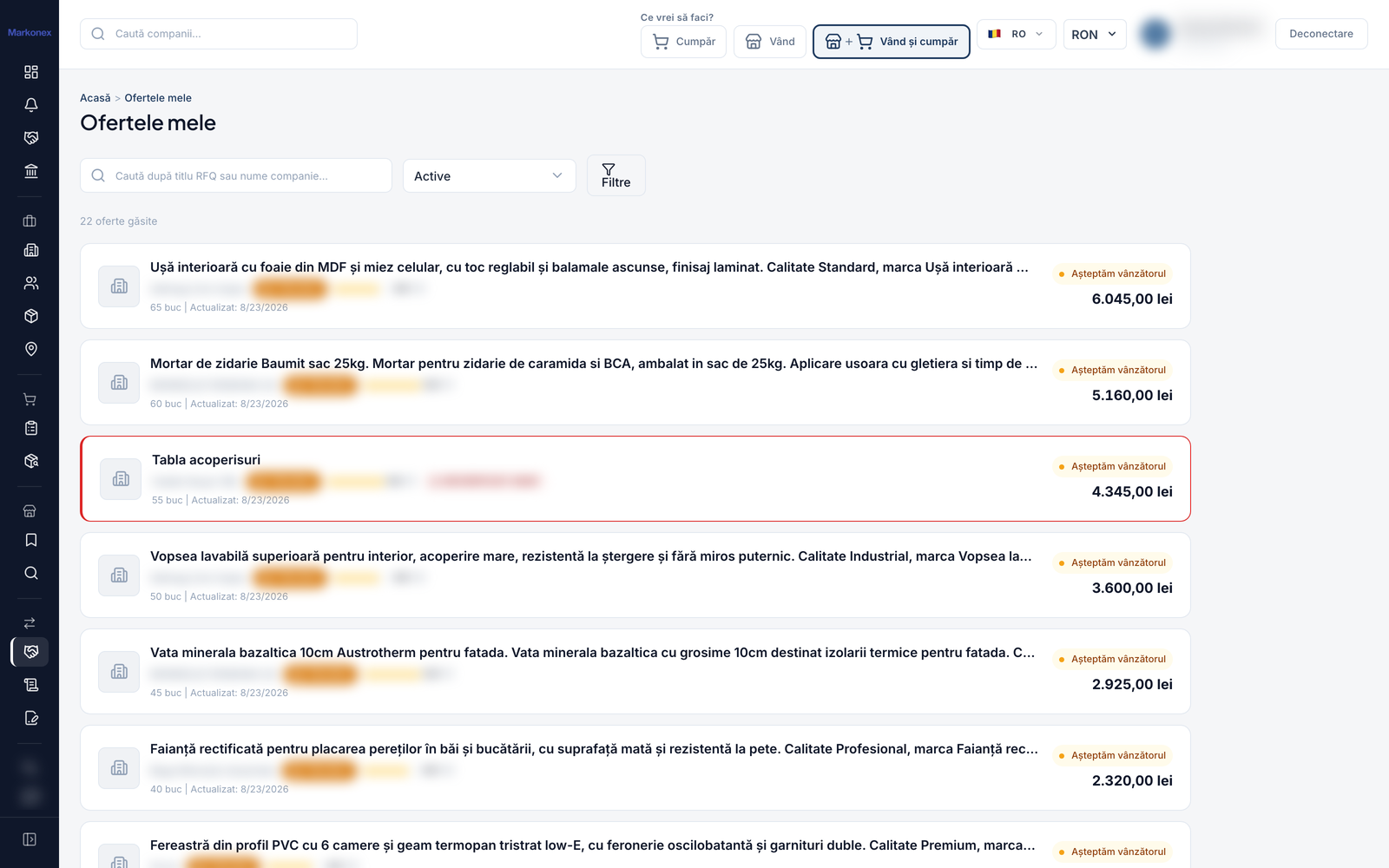Click the 6.045,00 lei price
The width and height of the screenshot is (1389, 868).
click(1132, 299)
